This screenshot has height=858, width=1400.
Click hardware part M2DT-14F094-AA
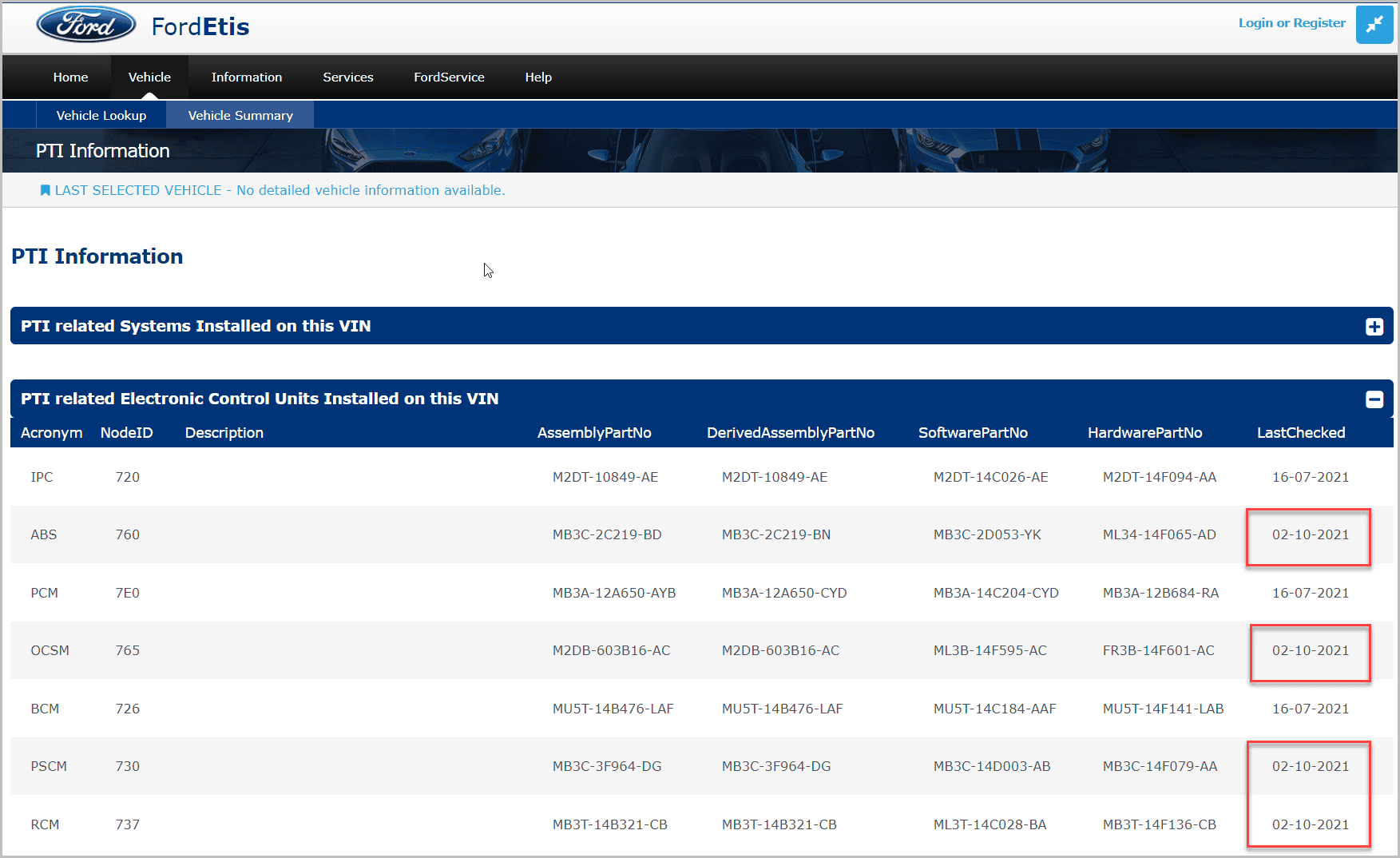click(x=1160, y=477)
